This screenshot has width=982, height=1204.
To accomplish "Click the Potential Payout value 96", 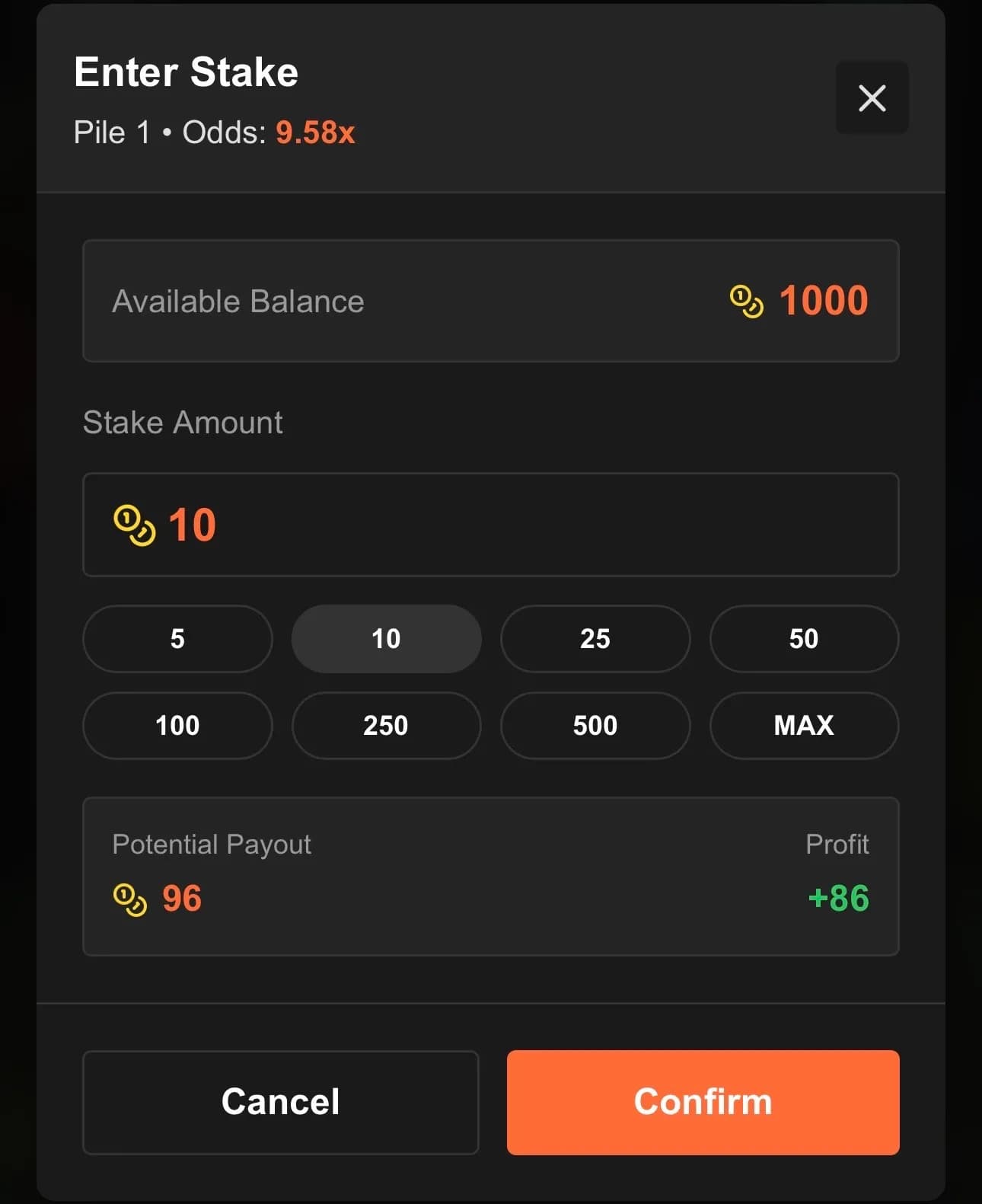I will click(180, 899).
